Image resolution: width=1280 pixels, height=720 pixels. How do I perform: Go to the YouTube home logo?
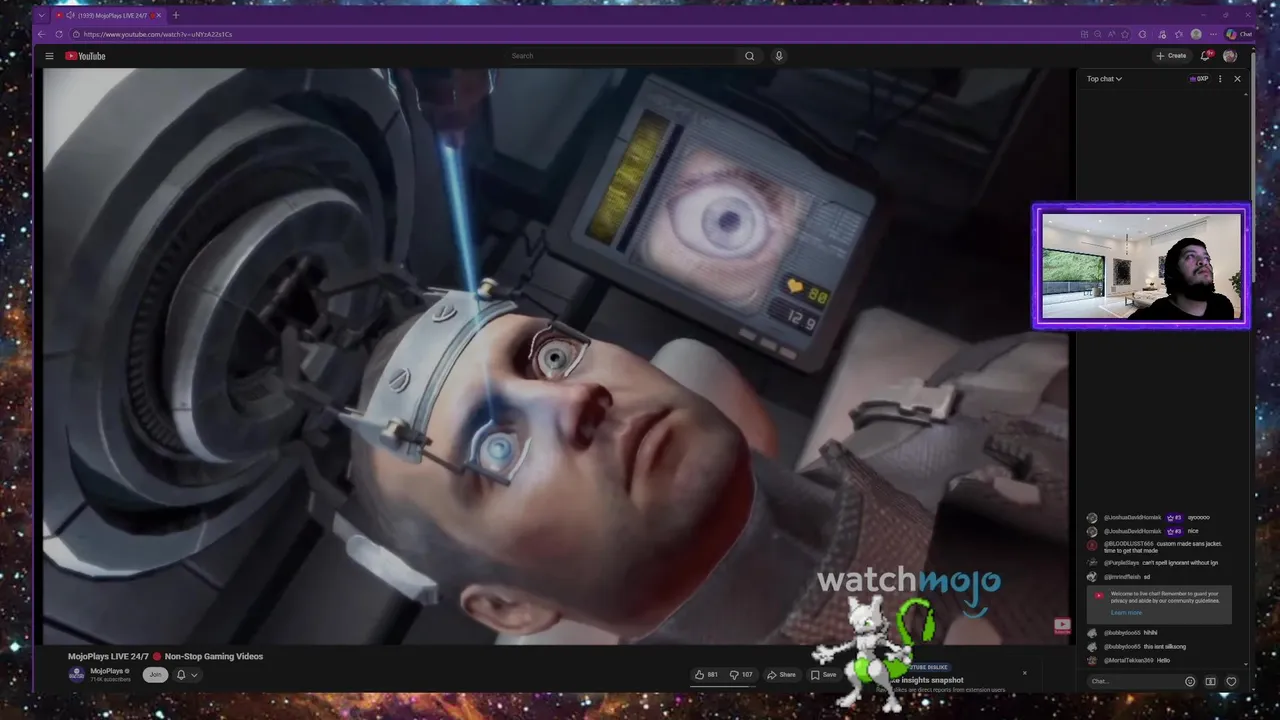86,56
